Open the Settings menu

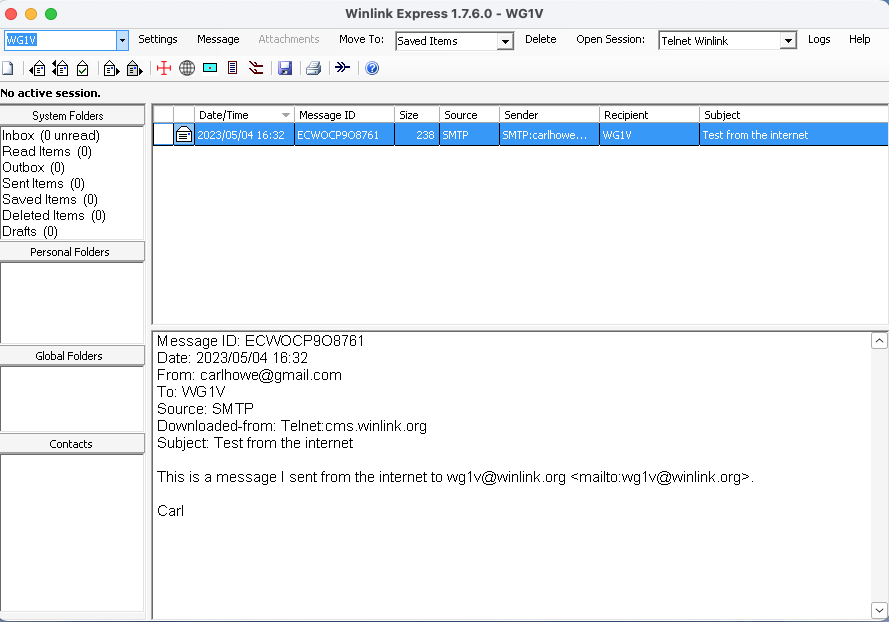coord(158,40)
